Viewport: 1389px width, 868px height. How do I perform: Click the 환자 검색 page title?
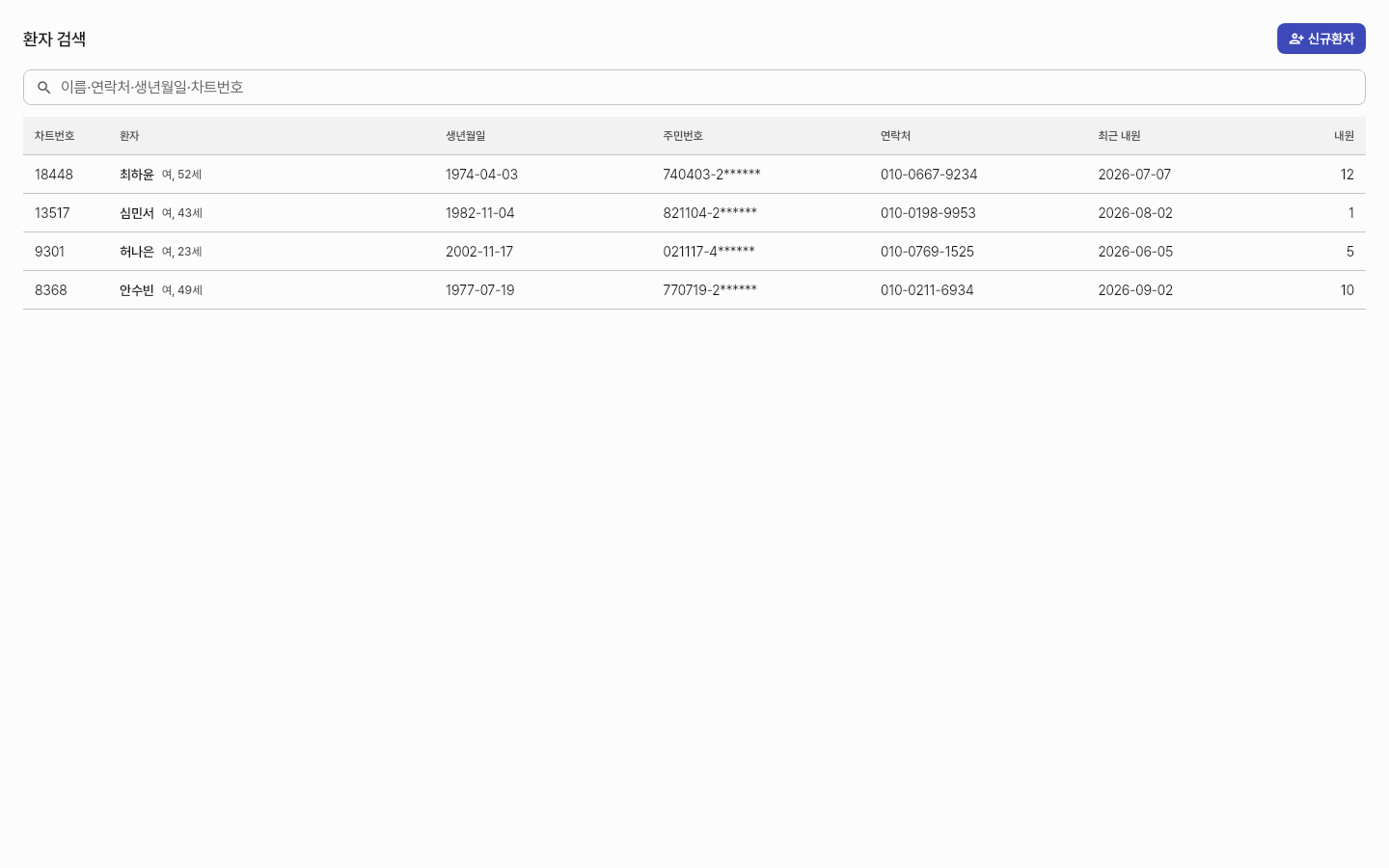coord(55,39)
